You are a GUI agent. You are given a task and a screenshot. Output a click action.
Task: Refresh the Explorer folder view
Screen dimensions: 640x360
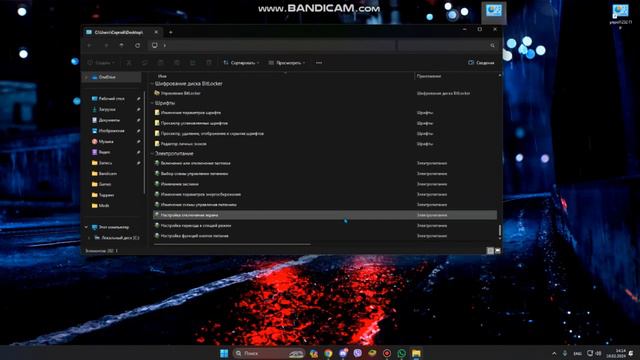pos(138,45)
